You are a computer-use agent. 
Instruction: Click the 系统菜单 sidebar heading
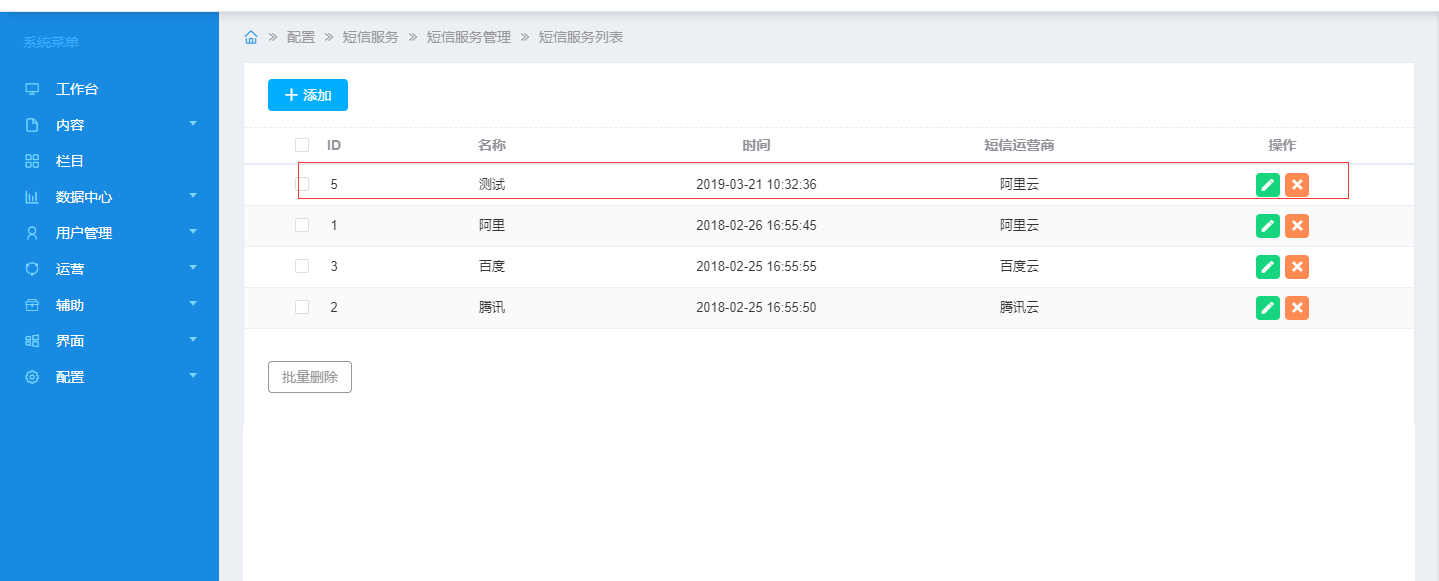51,42
